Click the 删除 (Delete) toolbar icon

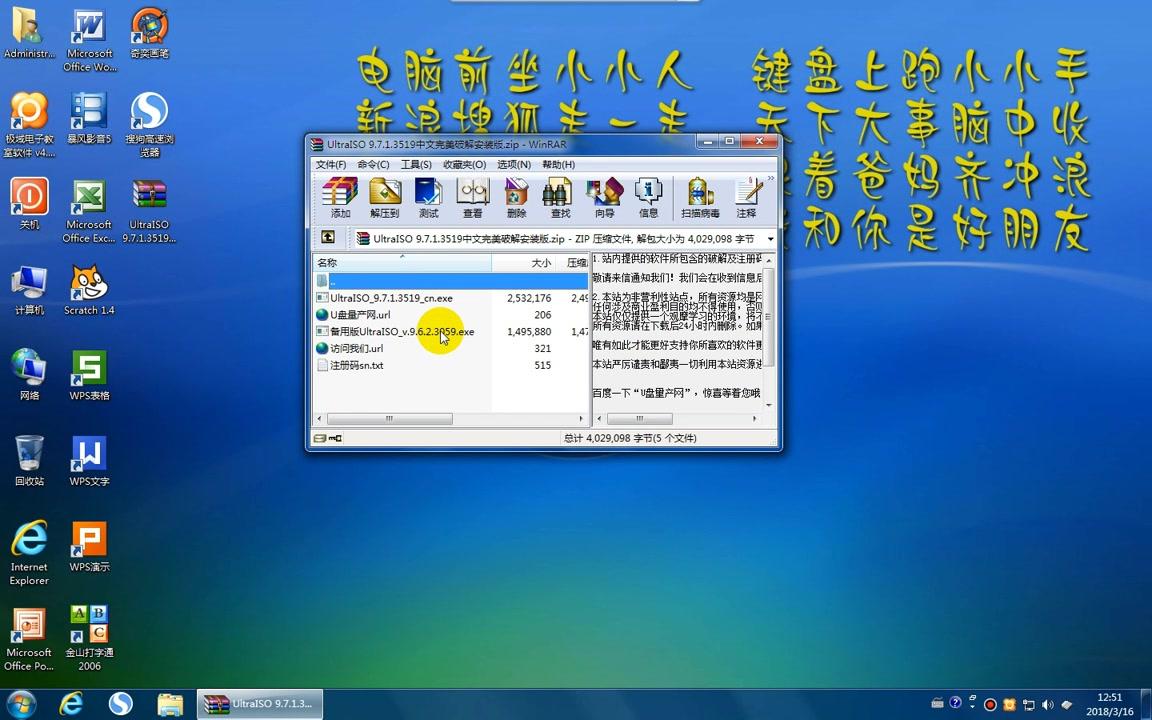coord(516,197)
